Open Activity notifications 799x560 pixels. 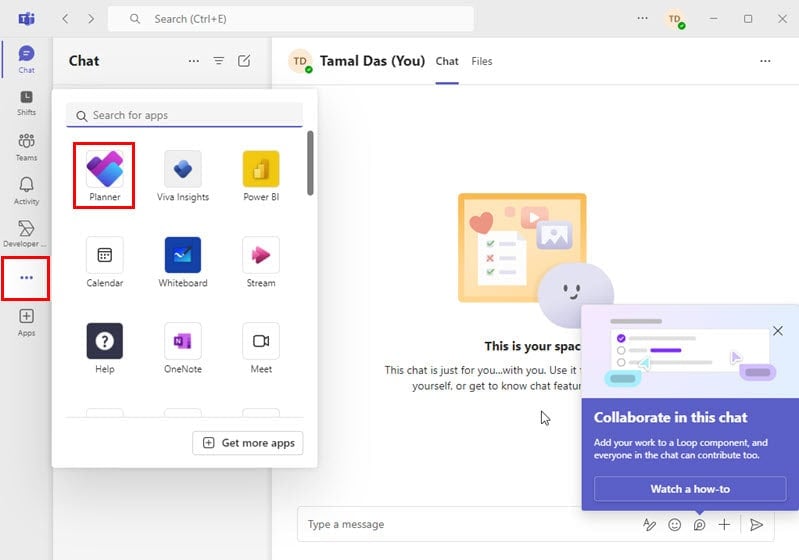(26, 191)
